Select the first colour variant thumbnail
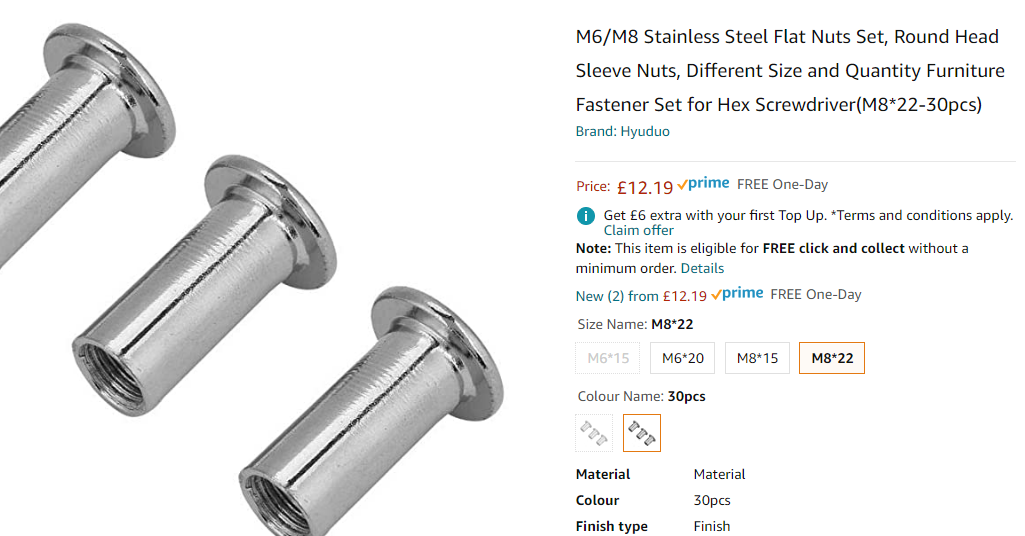This screenshot has height=536, width=1025. click(594, 433)
